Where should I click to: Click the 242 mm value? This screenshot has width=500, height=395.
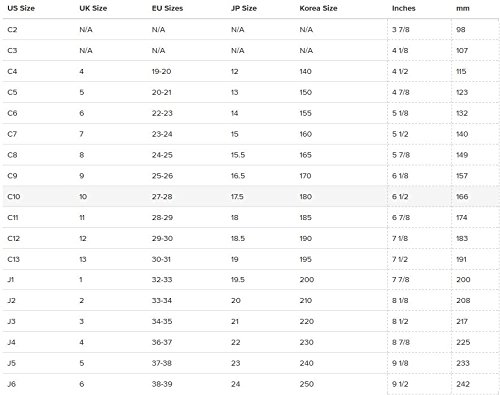tap(463, 384)
